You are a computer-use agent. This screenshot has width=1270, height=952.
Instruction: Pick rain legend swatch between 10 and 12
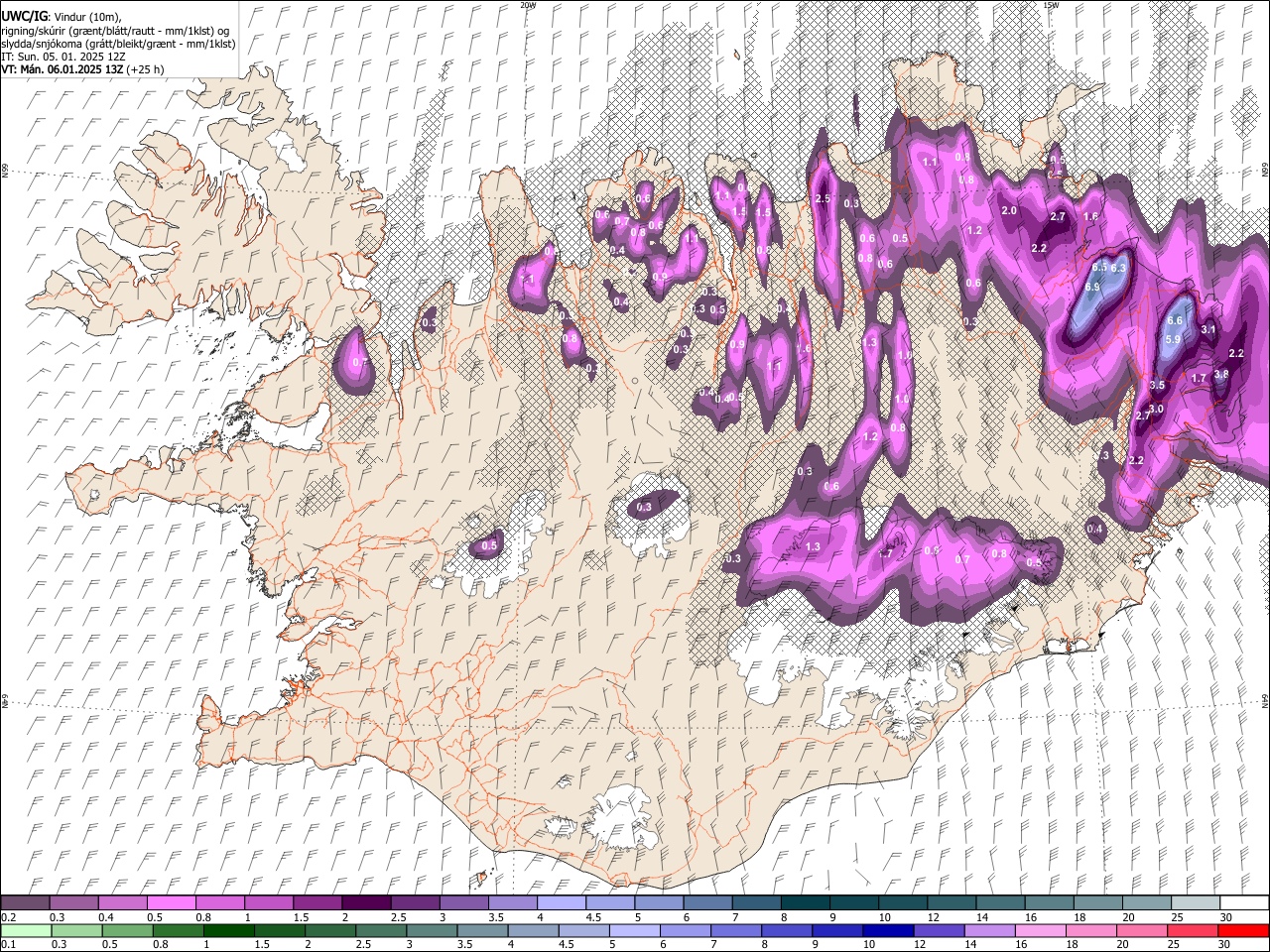coord(889,930)
